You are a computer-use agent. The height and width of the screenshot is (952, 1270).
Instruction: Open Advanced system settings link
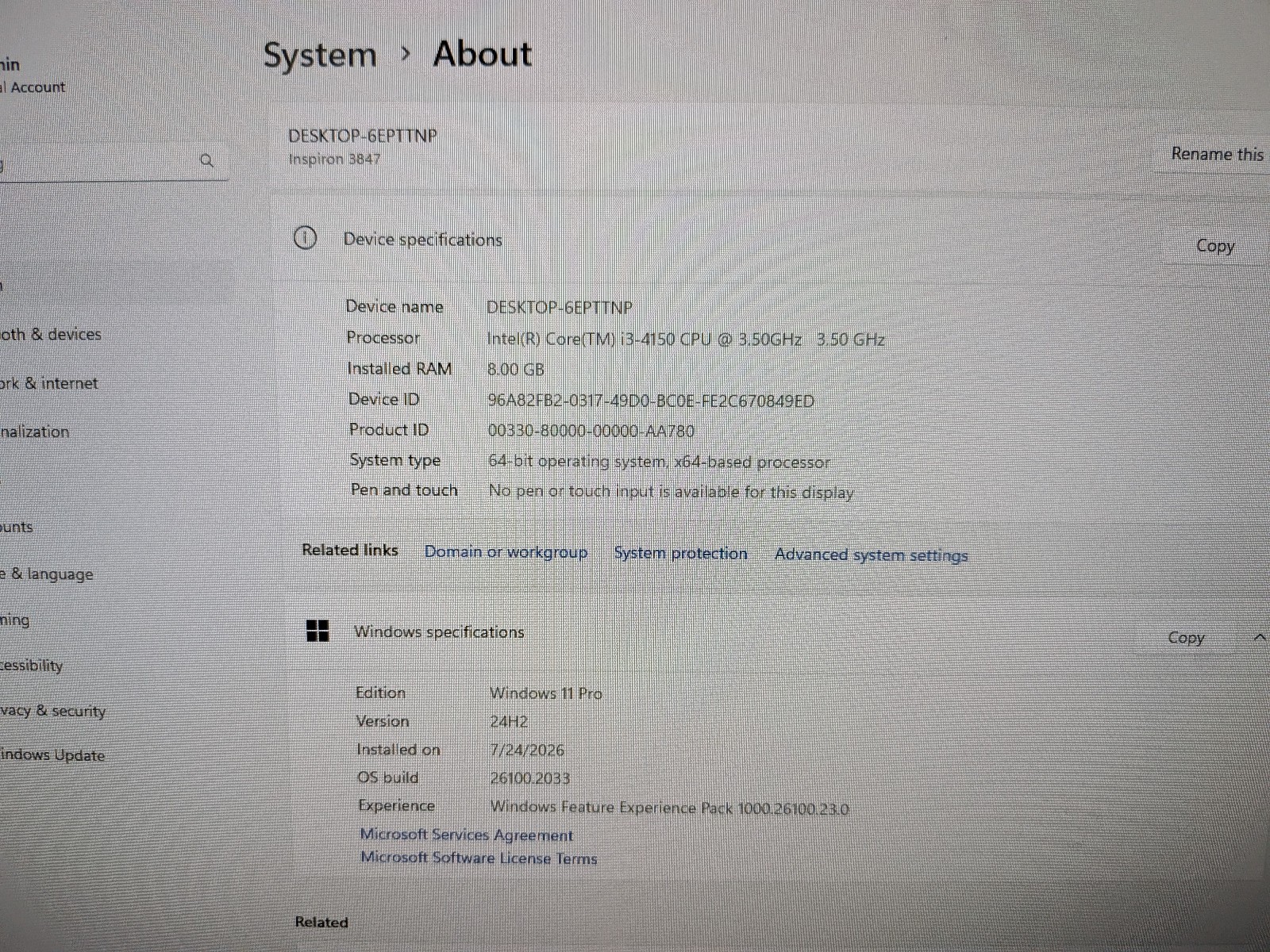tap(871, 555)
